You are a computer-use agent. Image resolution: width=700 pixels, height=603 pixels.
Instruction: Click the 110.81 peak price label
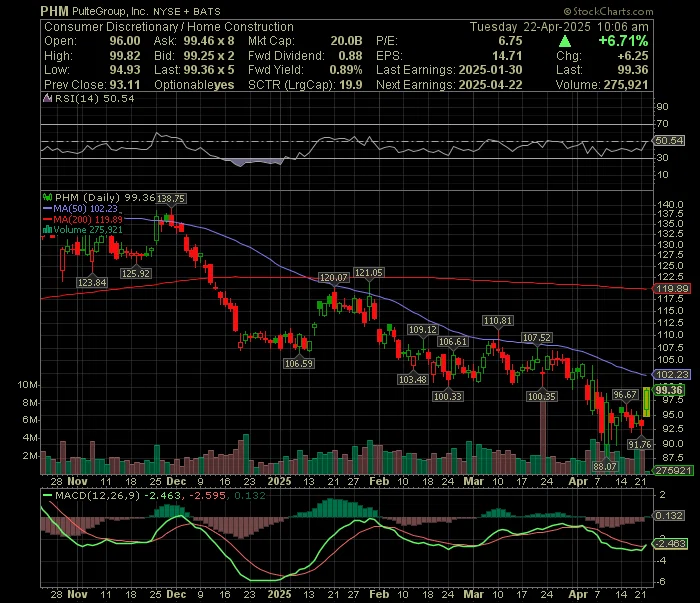click(x=498, y=320)
